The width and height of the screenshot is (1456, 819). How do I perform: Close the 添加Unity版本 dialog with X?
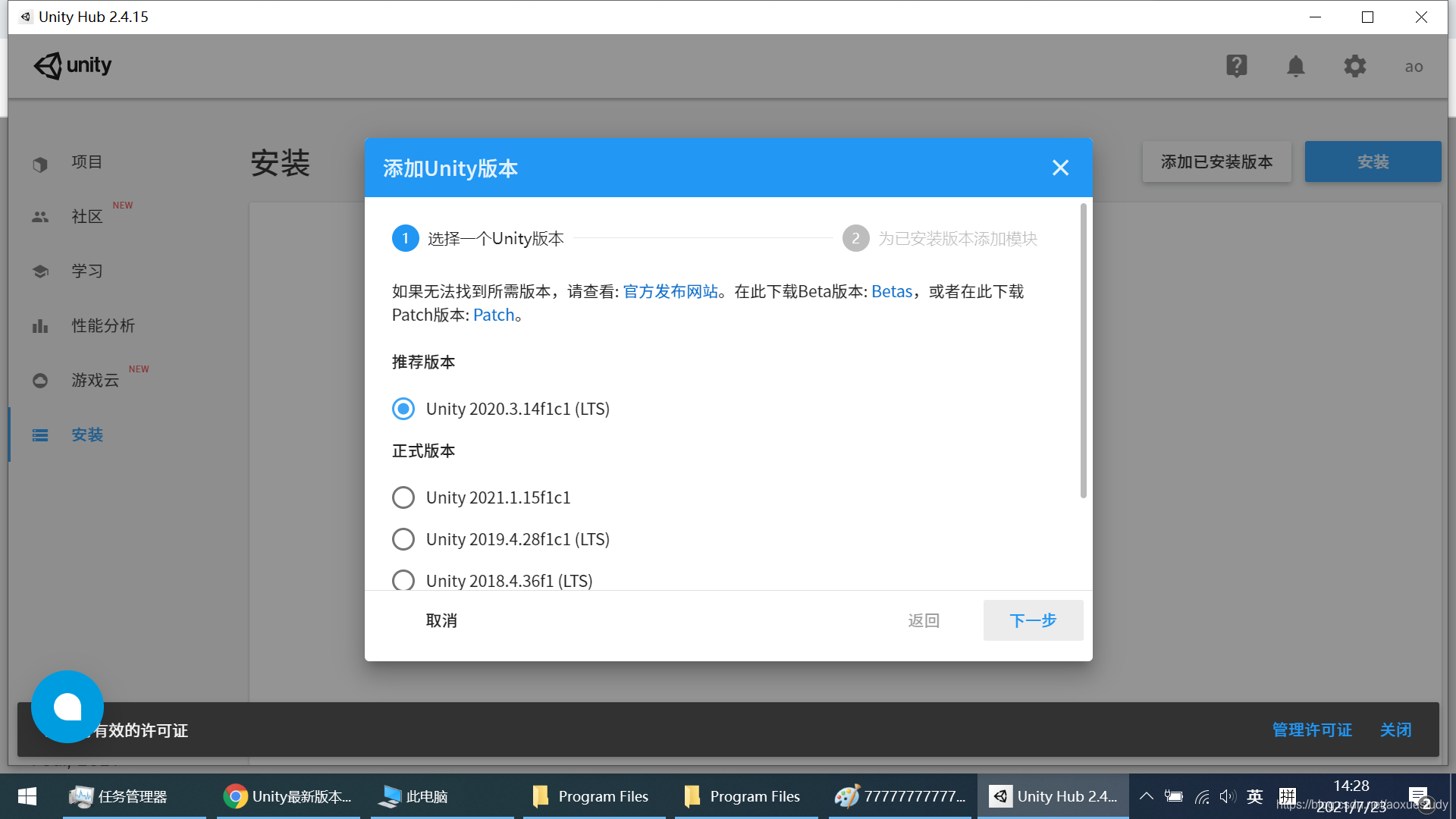click(1060, 168)
